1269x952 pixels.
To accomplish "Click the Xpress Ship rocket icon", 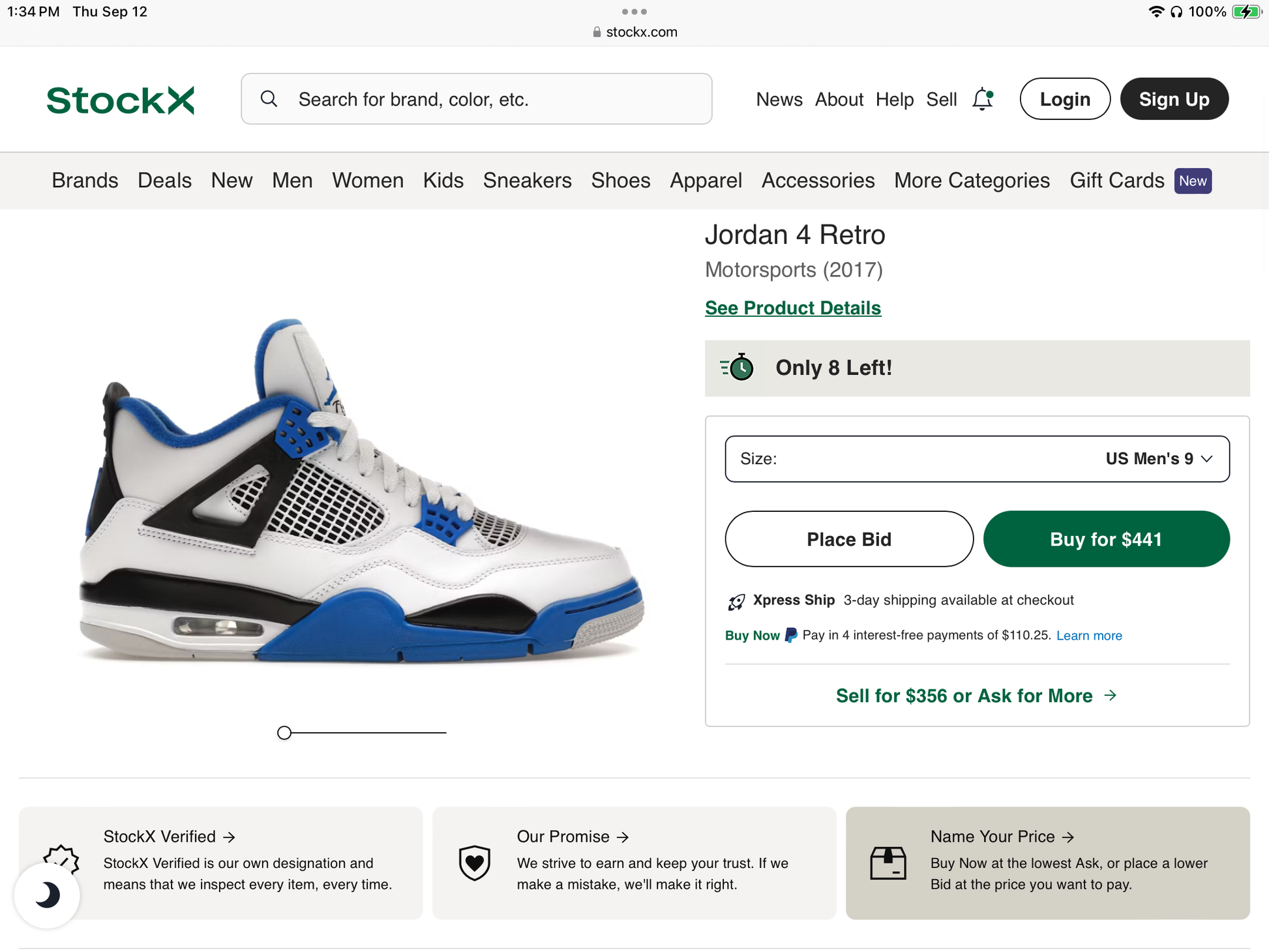I will (x=738, y=601).
